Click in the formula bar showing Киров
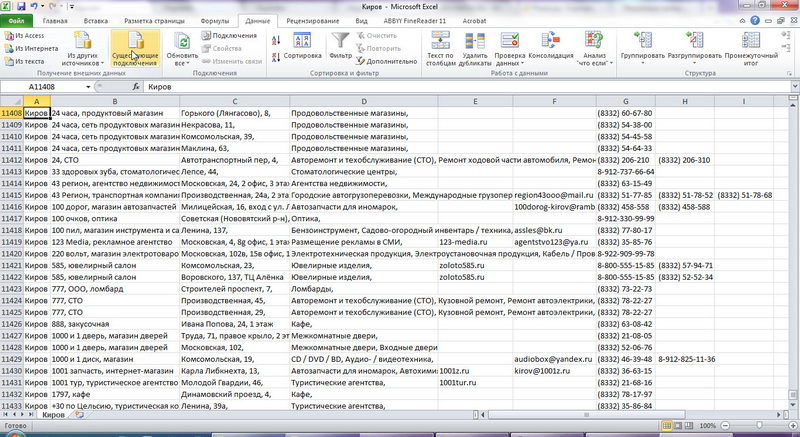Viewport: 800px width, 437px height. click(x=467, y=87)
